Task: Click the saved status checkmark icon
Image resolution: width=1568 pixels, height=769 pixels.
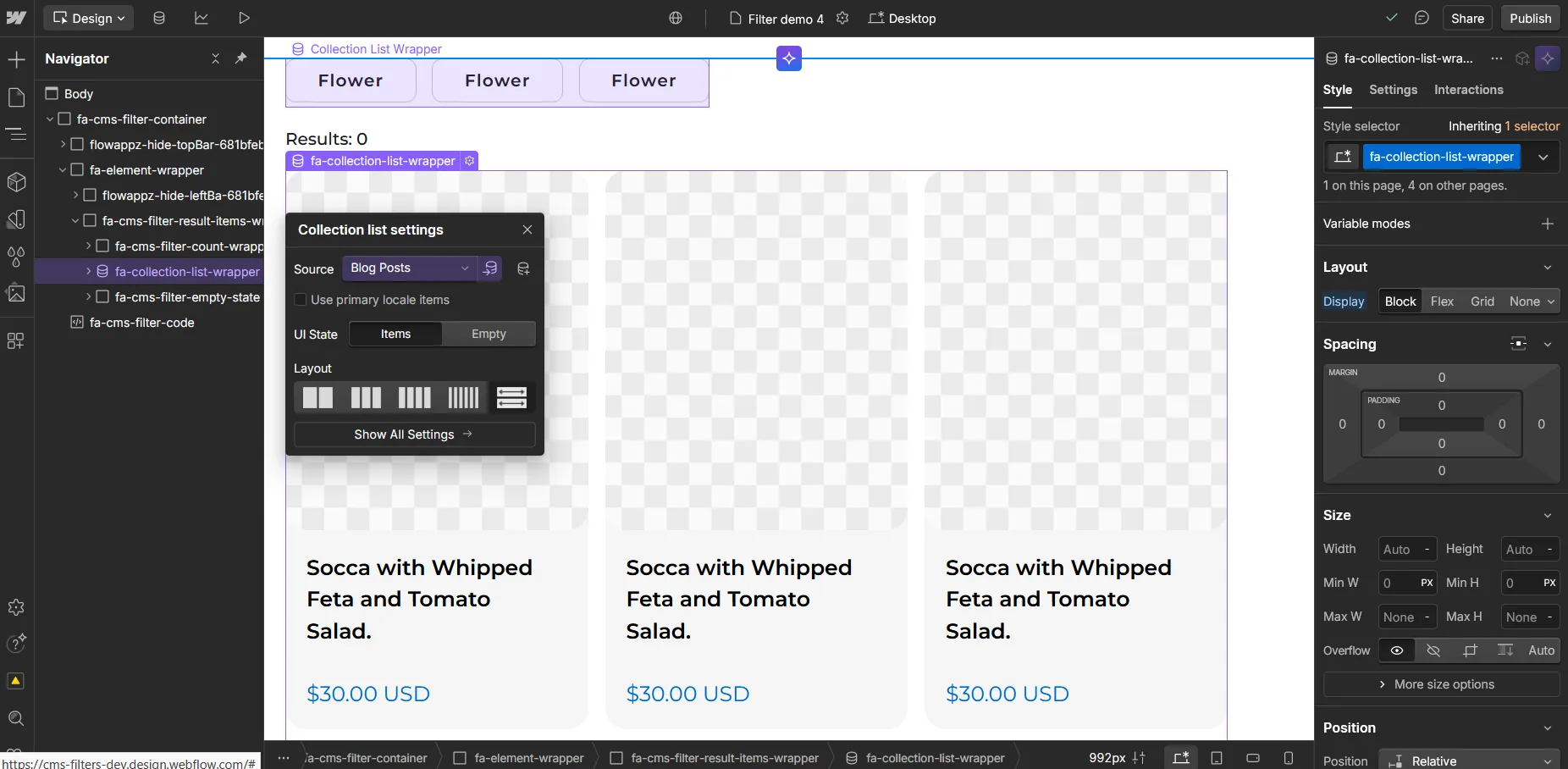Action: [x=1391, y=18]
